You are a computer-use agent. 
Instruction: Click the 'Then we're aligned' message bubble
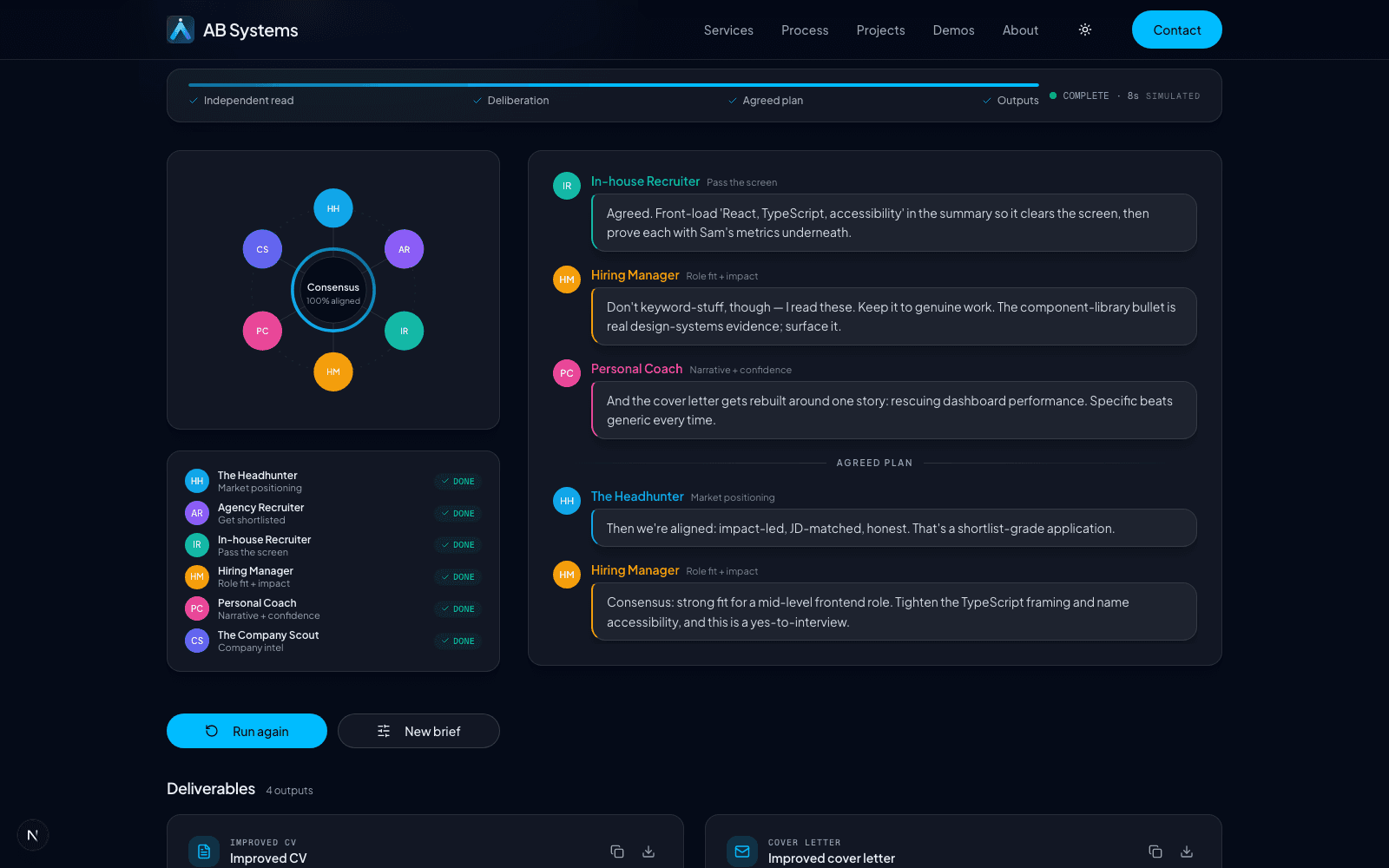pos(893,528)
